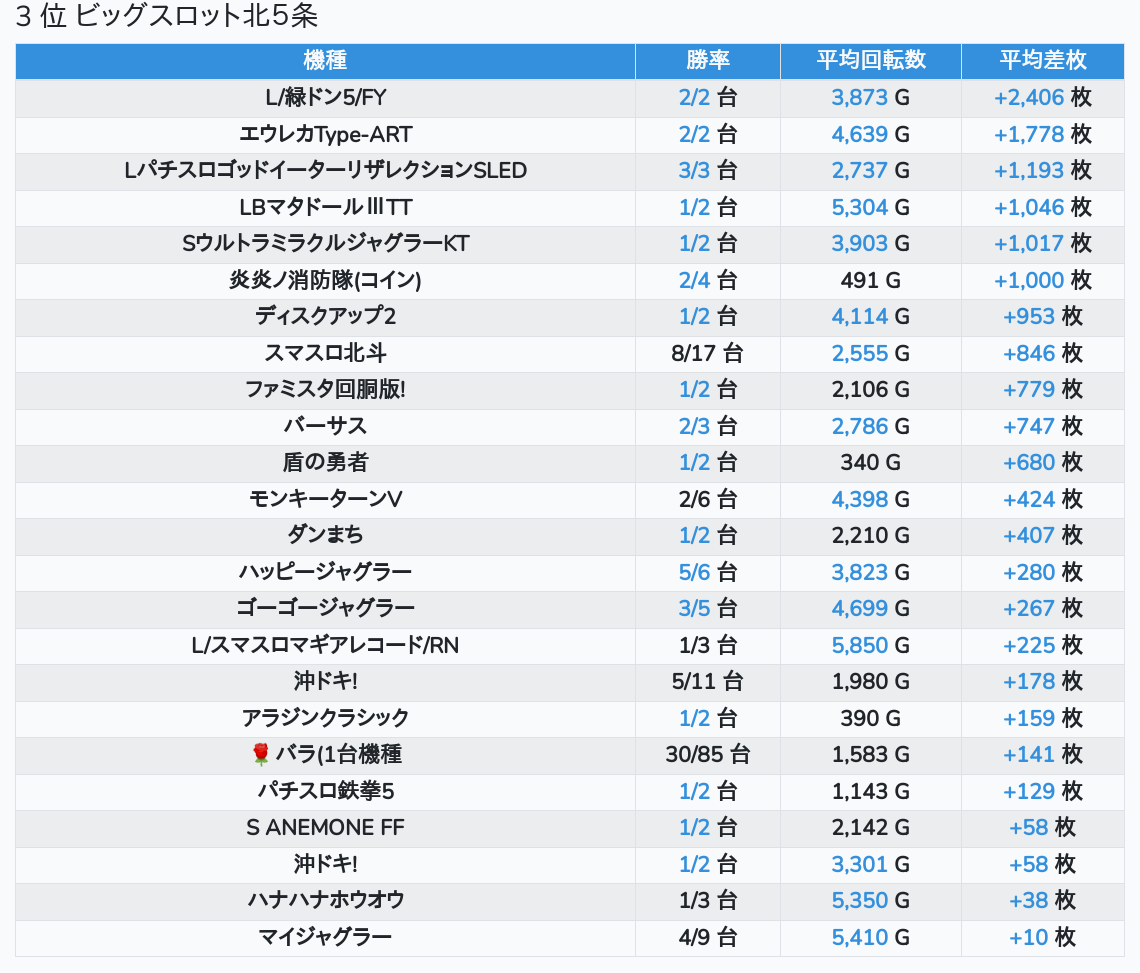Click average difference +953 枚

1043,316
